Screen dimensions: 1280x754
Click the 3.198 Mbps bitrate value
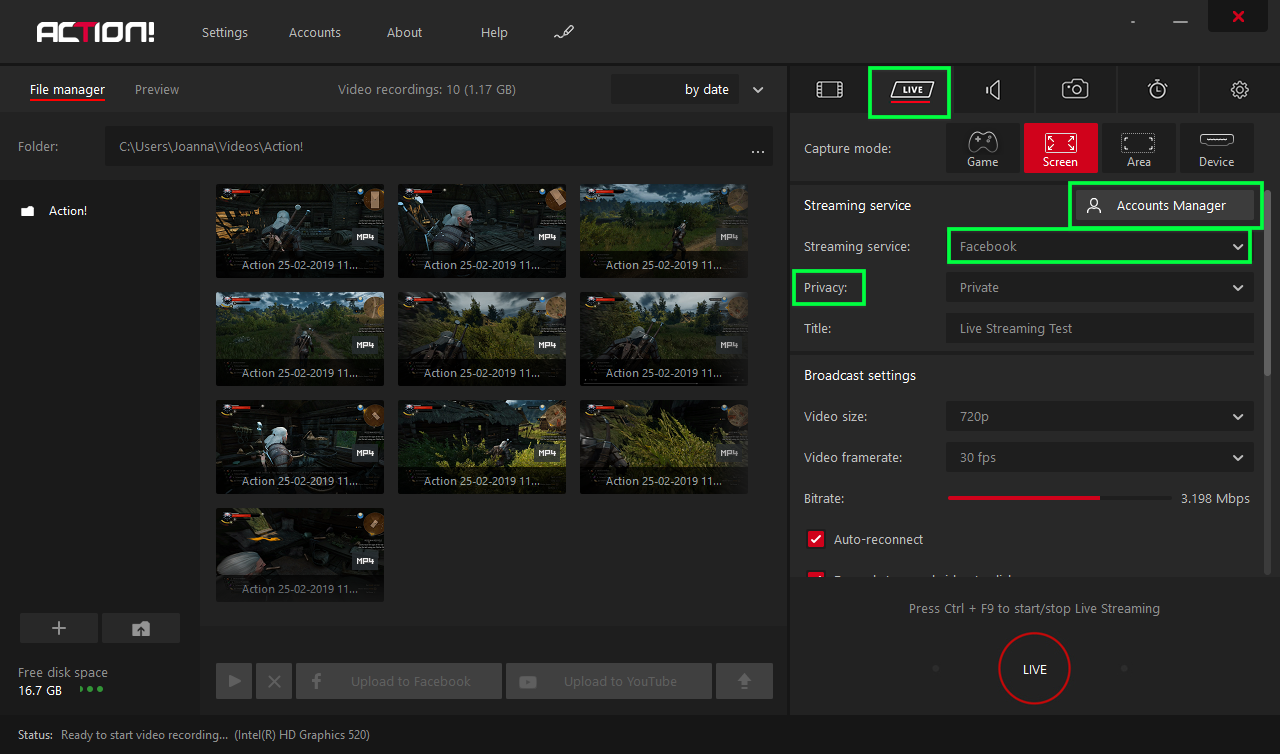pos(1215,498)
